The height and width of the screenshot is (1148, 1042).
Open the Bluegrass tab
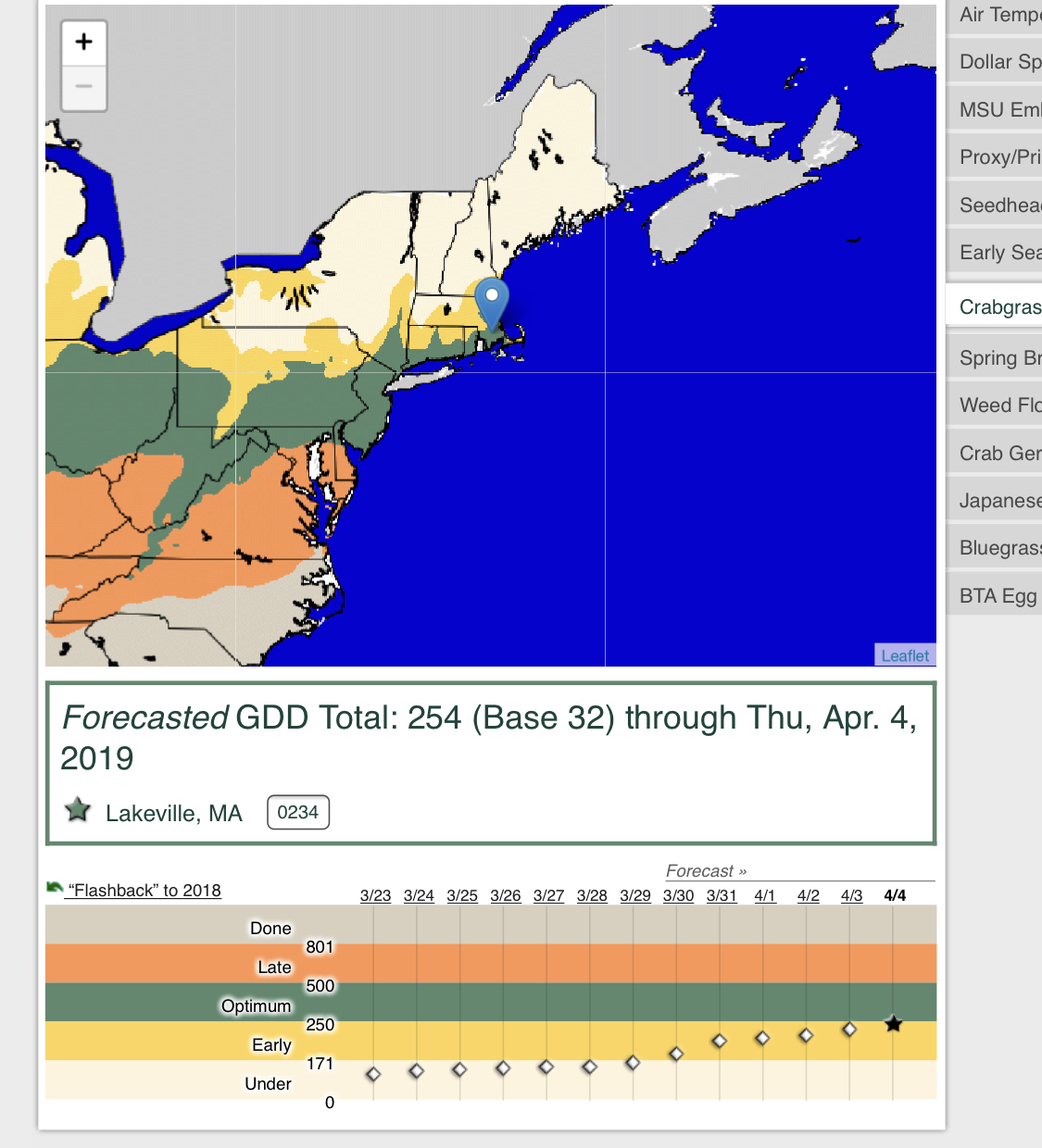tap(995, 548)
